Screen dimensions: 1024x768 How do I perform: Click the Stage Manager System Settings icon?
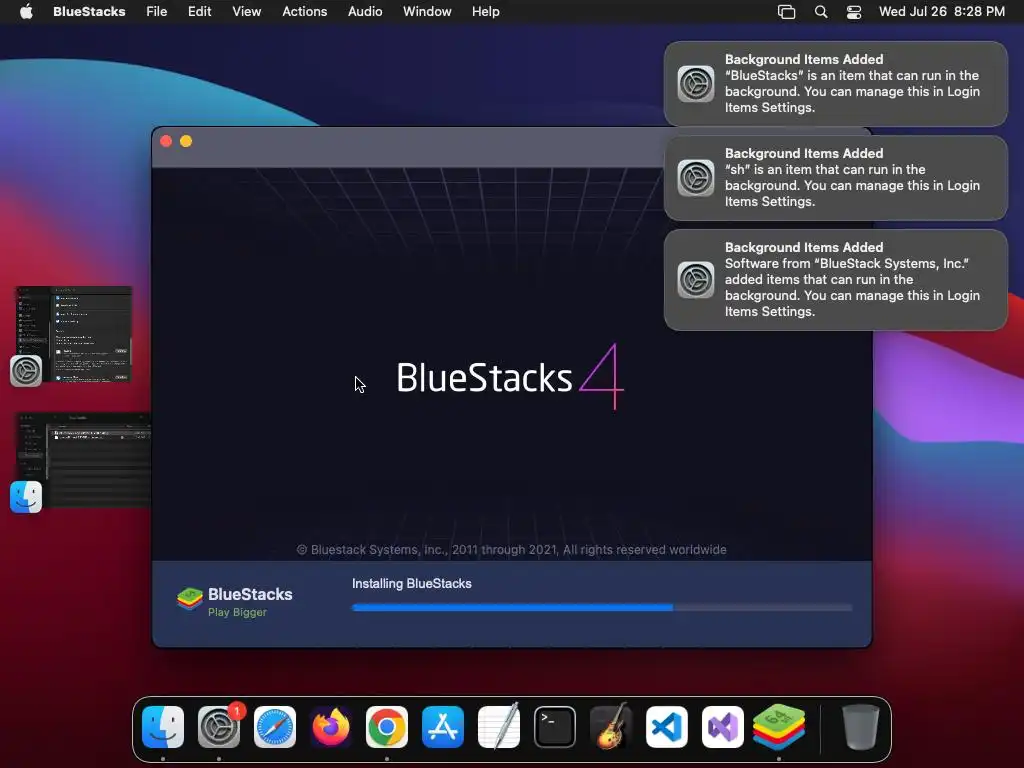(26, 371)
